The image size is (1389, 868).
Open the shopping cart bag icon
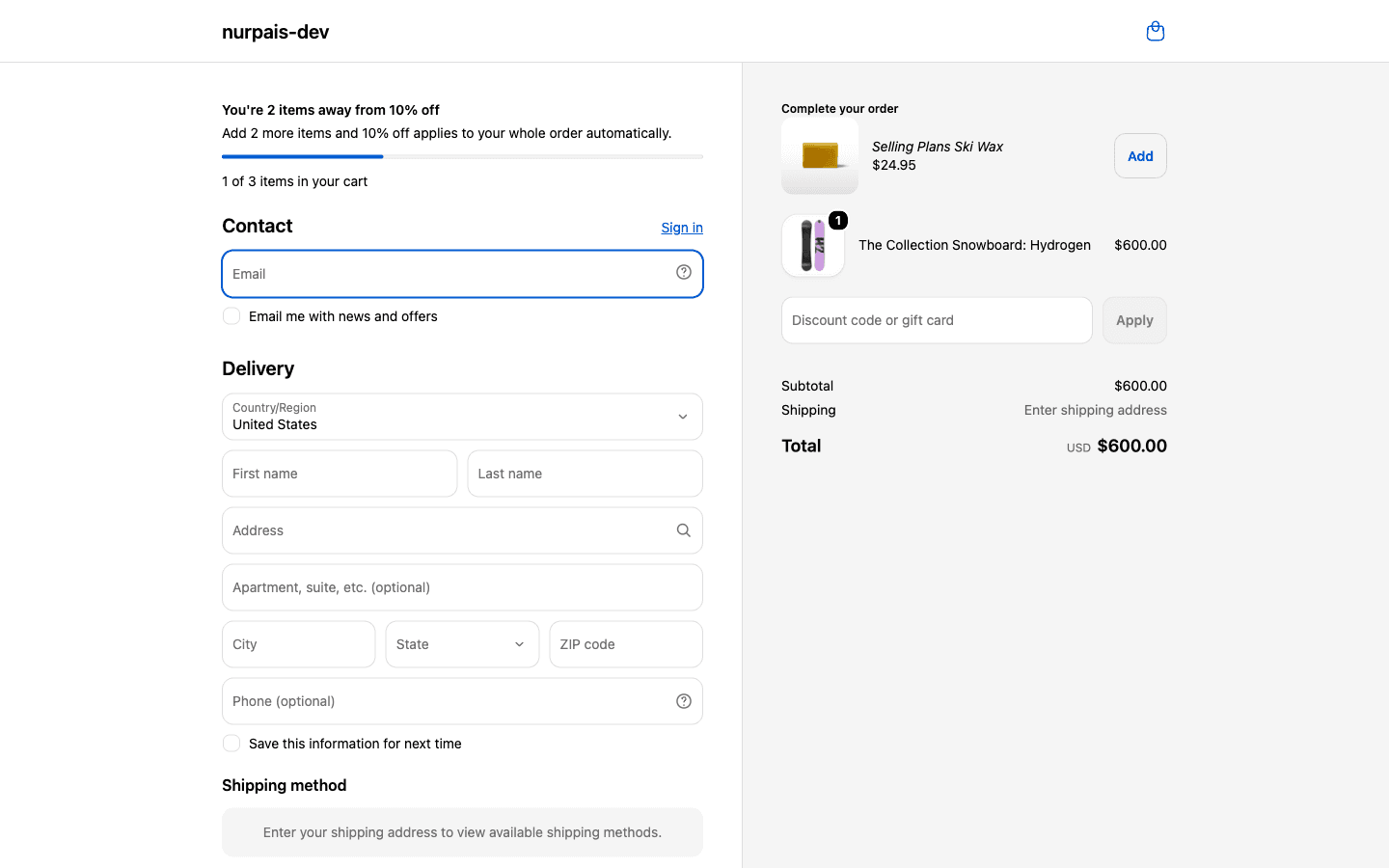(x=1155, y=32)
